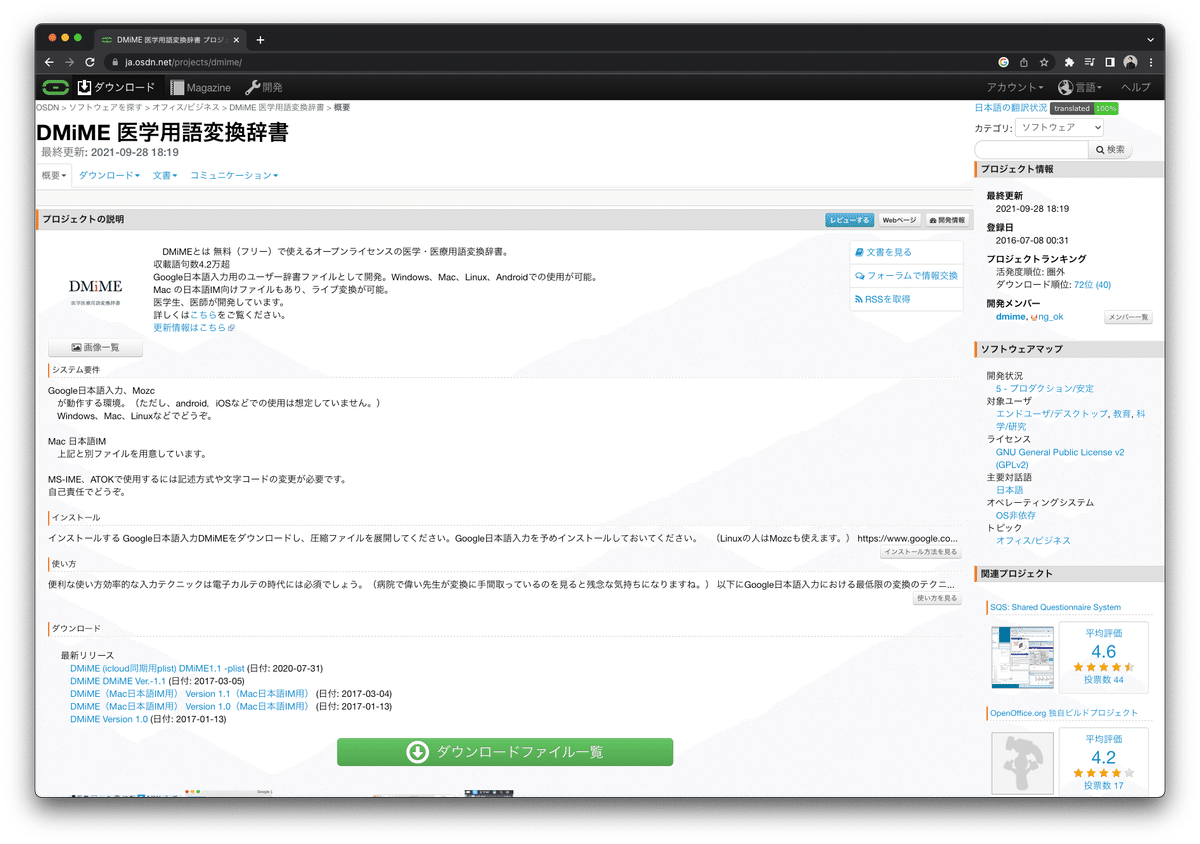
Task: Close the DMiME browser tab
Action: click(235, 40)
